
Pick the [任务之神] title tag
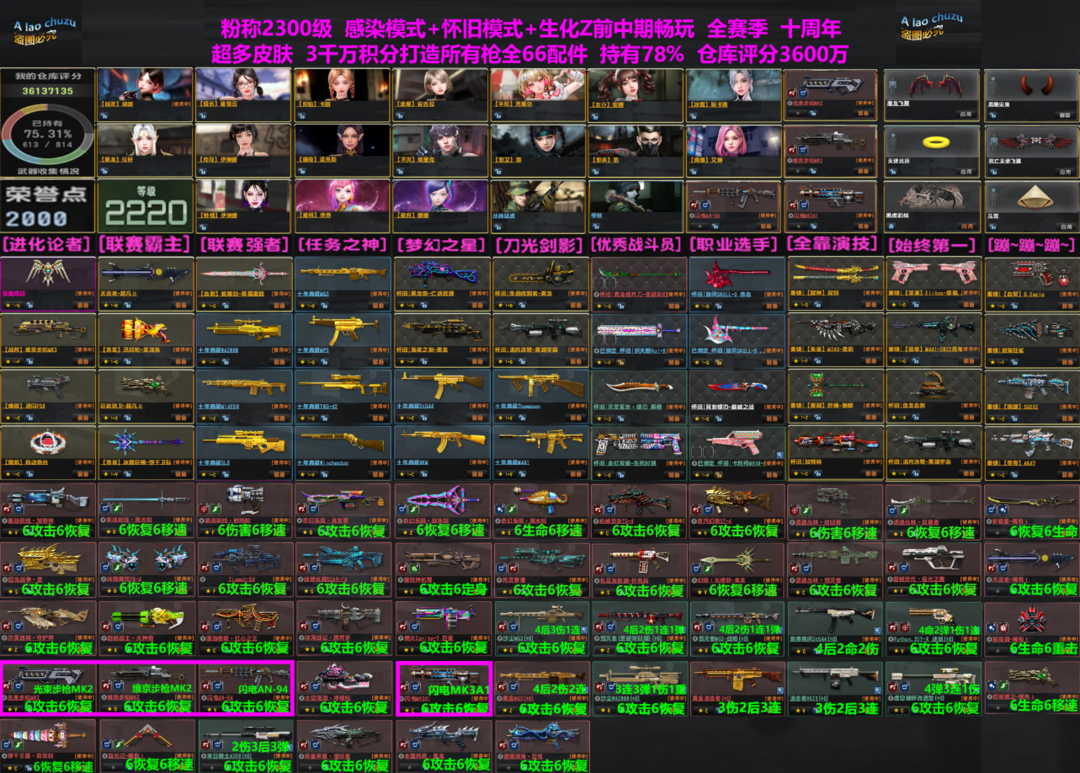342,245
